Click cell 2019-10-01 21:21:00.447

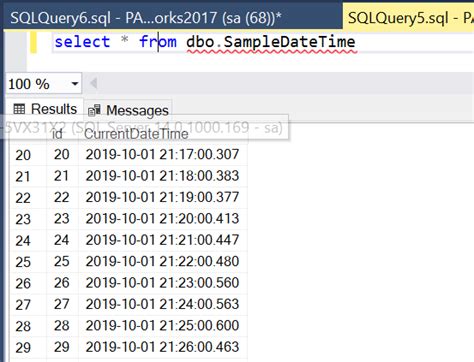[x=163, y=240]
